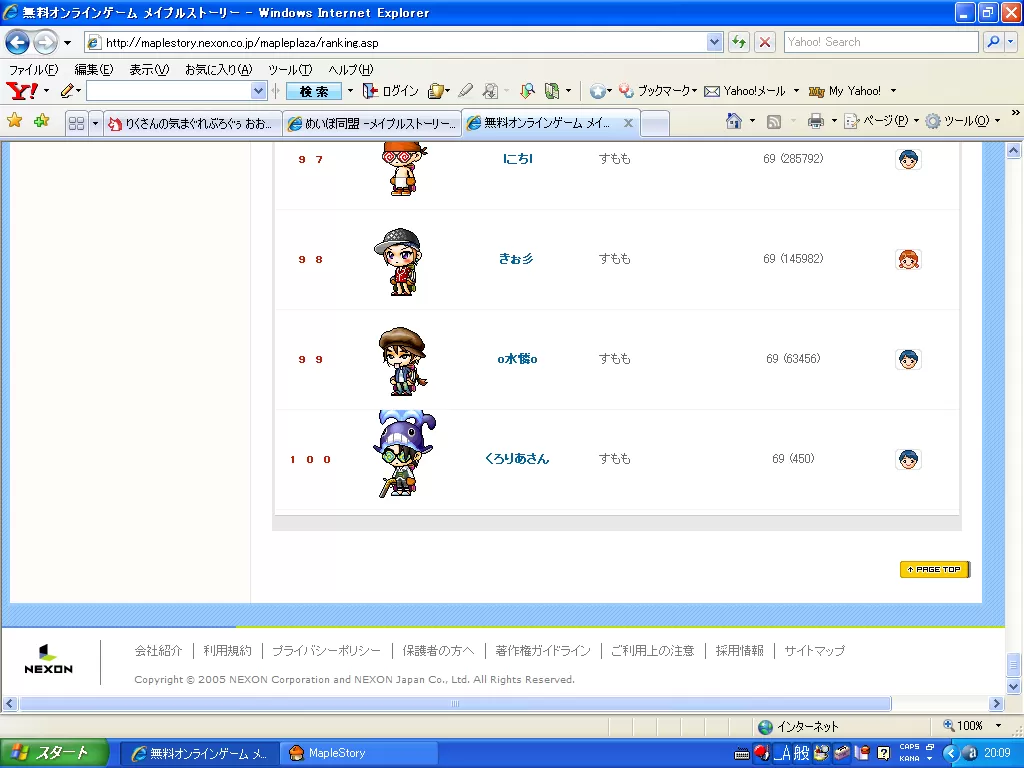
Task: Click the orange-haired avatar icon for きぉ彡
Action: (x=908, y=259)
